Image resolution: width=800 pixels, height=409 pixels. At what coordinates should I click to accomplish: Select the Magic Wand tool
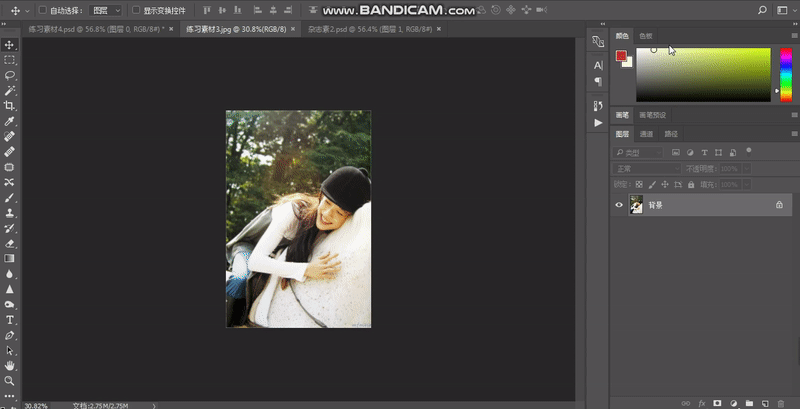coord(10,90)
